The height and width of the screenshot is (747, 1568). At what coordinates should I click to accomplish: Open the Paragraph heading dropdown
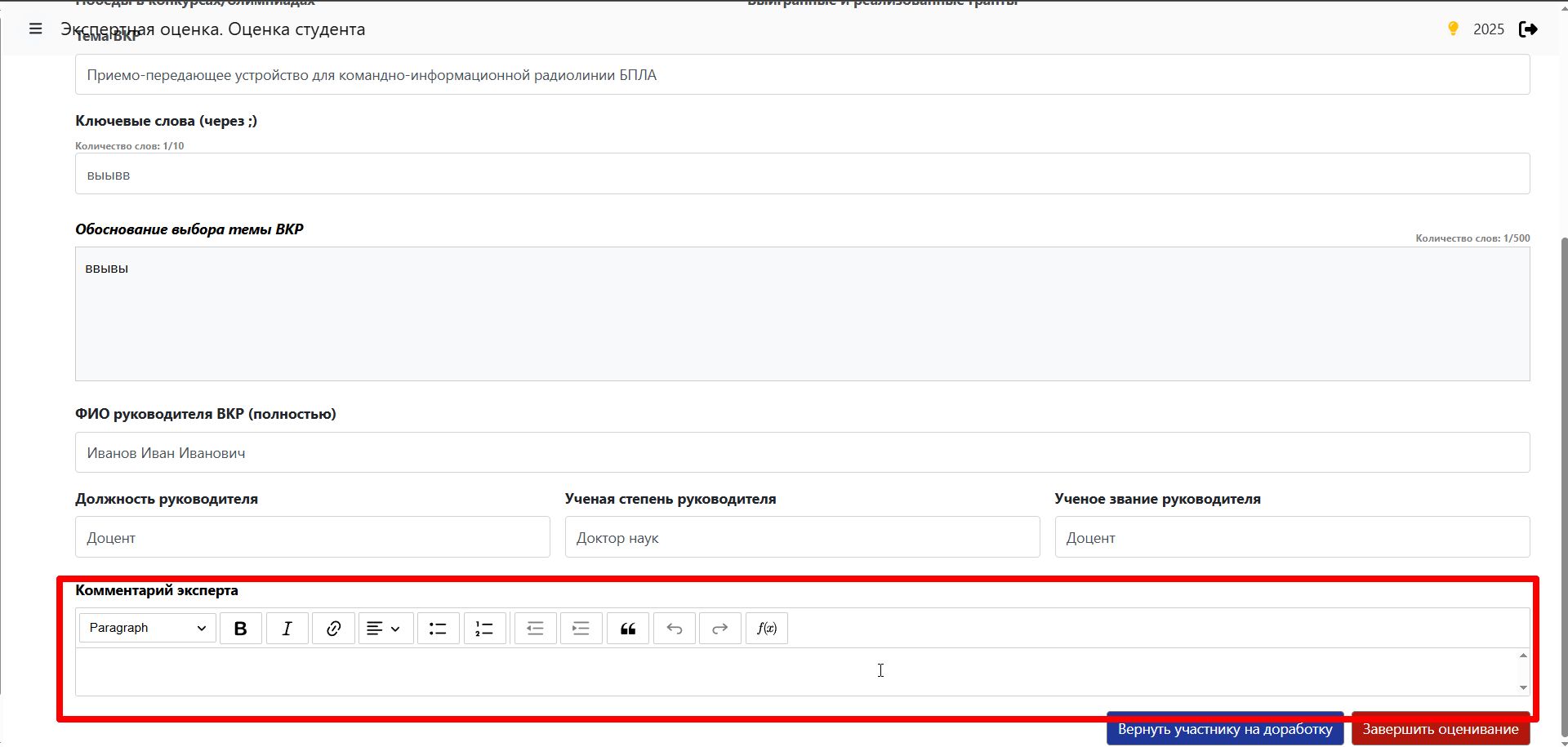tap(148, 628)
